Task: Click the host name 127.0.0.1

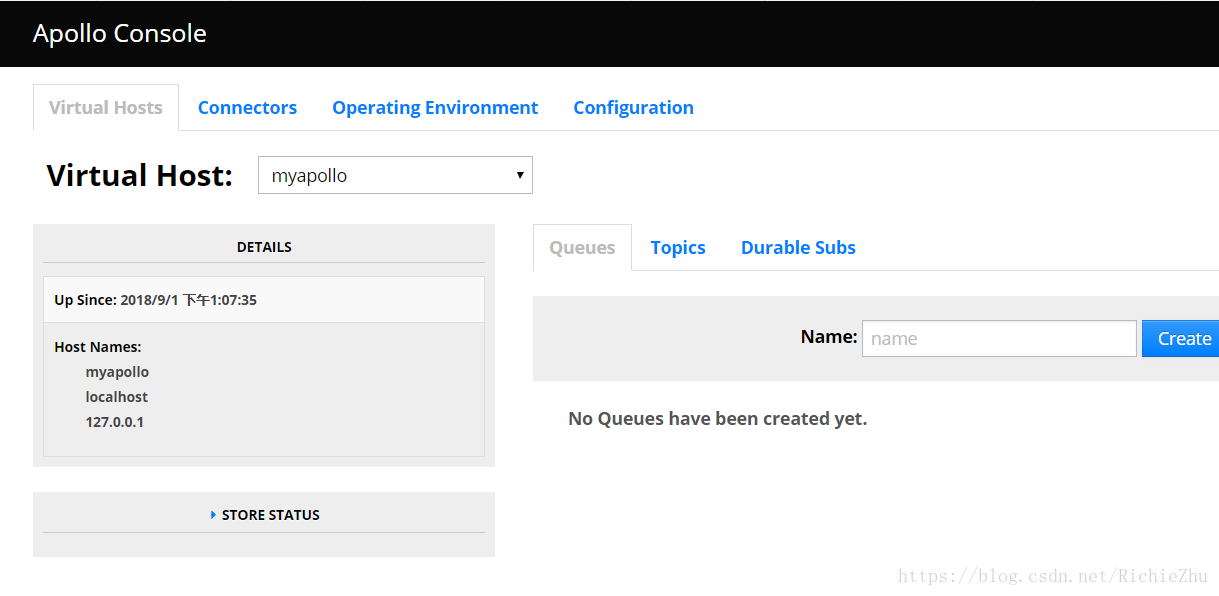Action: 115,422
